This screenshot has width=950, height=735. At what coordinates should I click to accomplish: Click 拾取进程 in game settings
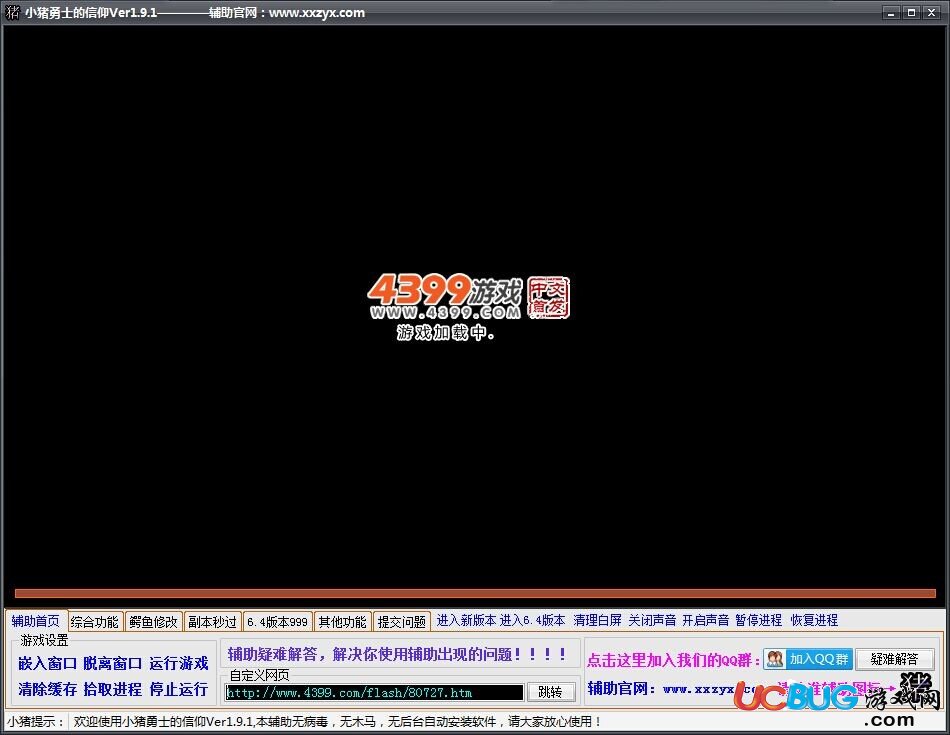(113, 689)
